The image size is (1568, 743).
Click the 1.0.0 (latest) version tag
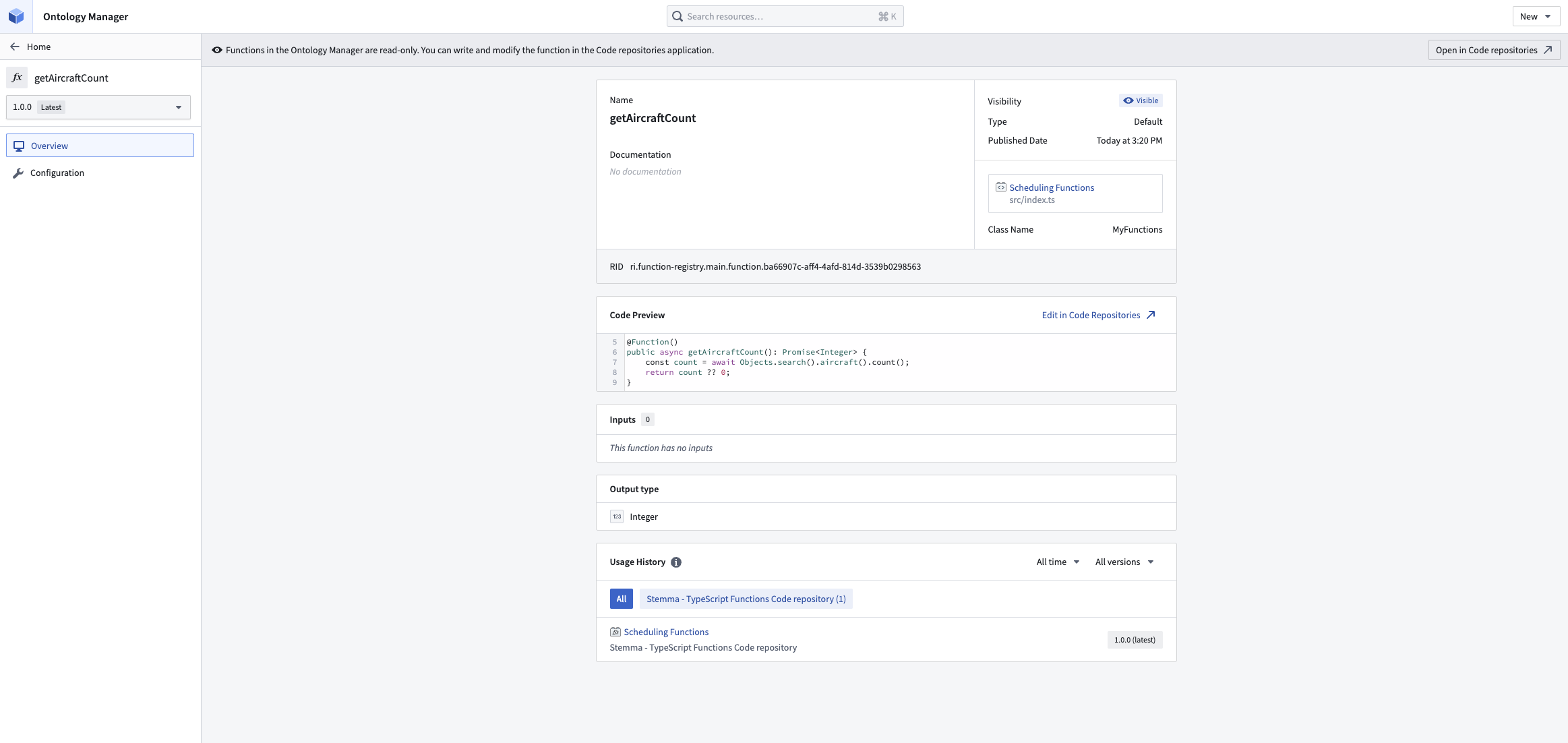tap(1135, 640)
